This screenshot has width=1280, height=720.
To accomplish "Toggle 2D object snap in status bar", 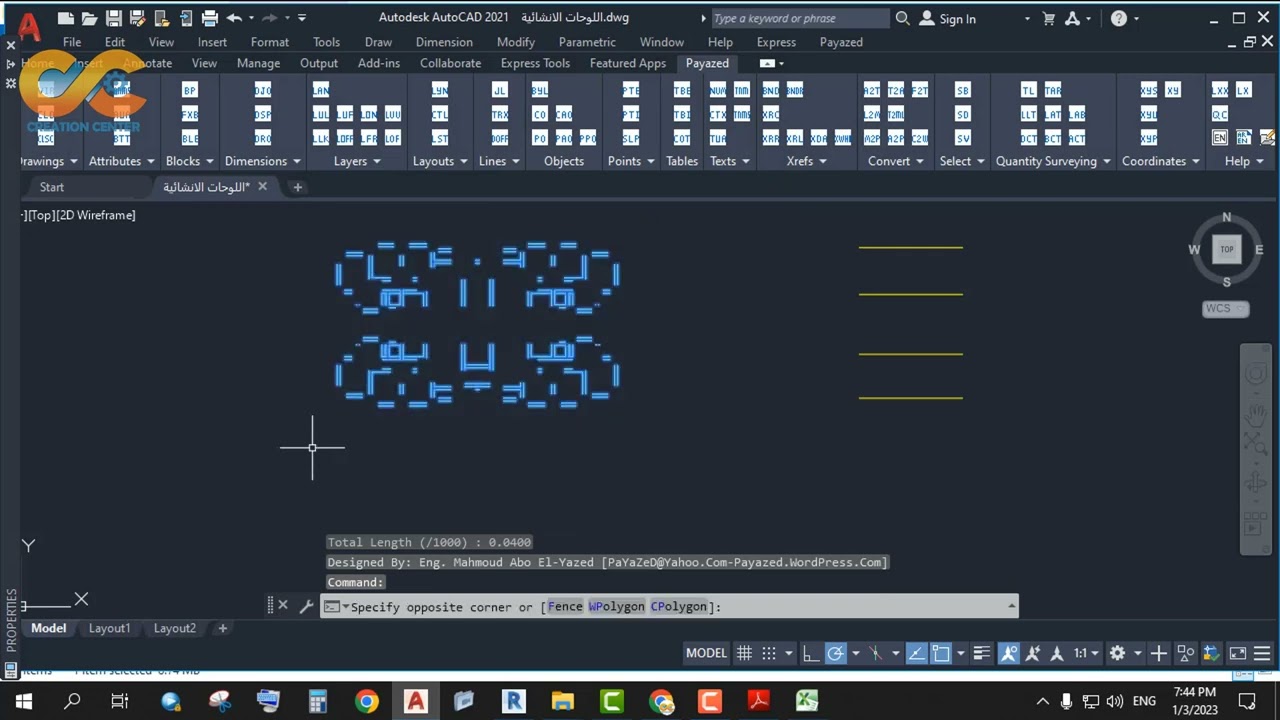I will [x=941, y=653].
